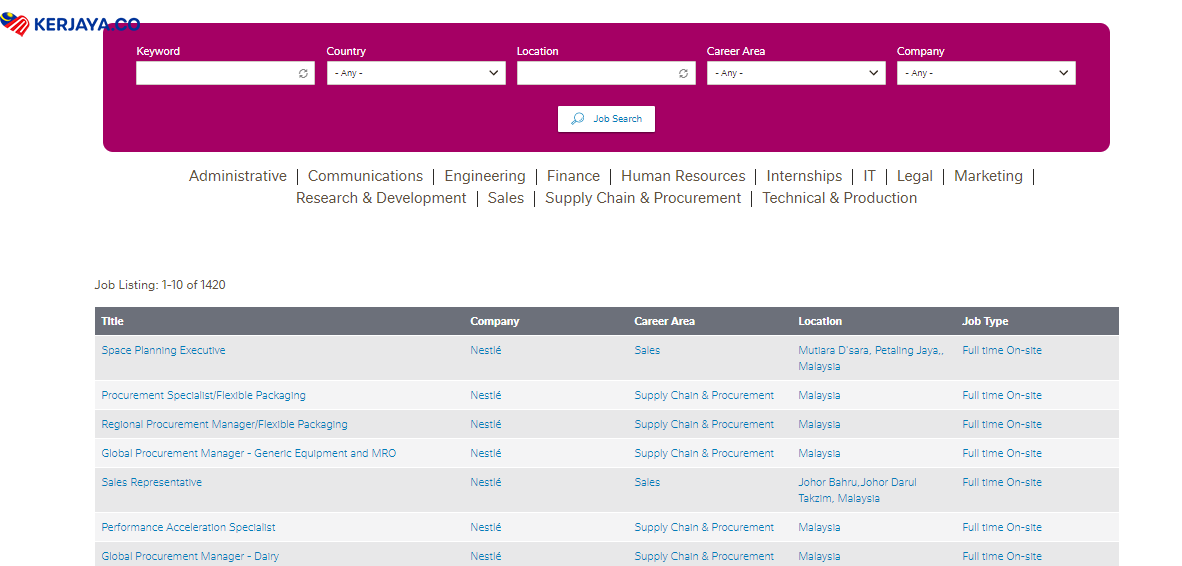Click Johor Bahru, Johor Darul Takzim location
The height and width of the screenshot is (566, 1182).
click(858, 490)
